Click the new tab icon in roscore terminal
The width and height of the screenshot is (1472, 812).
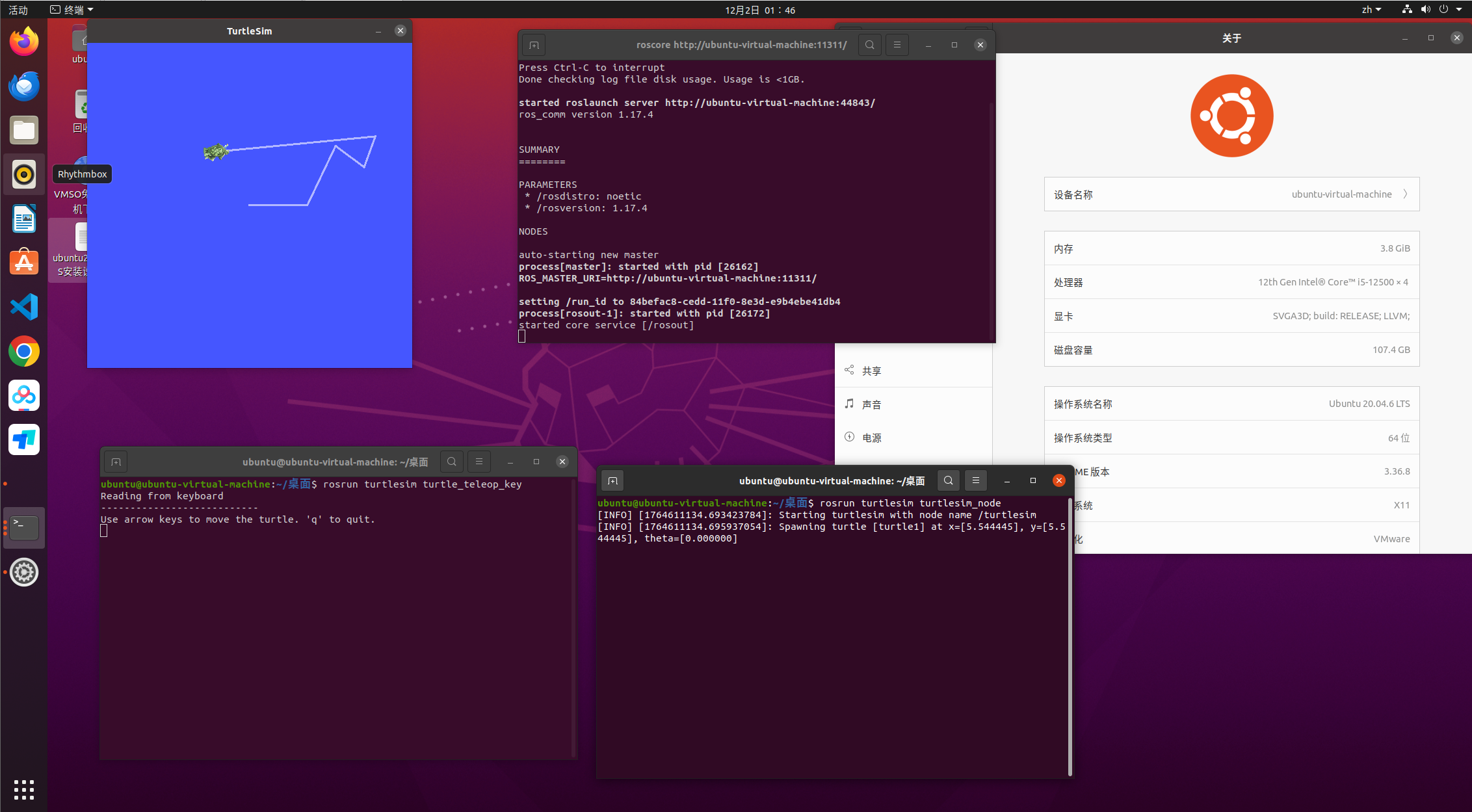(534, 45)
